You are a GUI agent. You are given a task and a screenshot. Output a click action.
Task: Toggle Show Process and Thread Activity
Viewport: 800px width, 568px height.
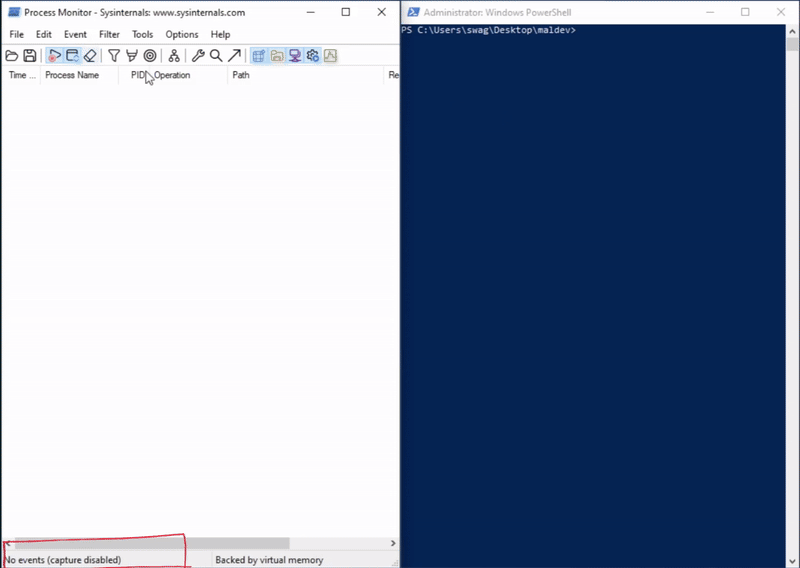pos(313,56)
